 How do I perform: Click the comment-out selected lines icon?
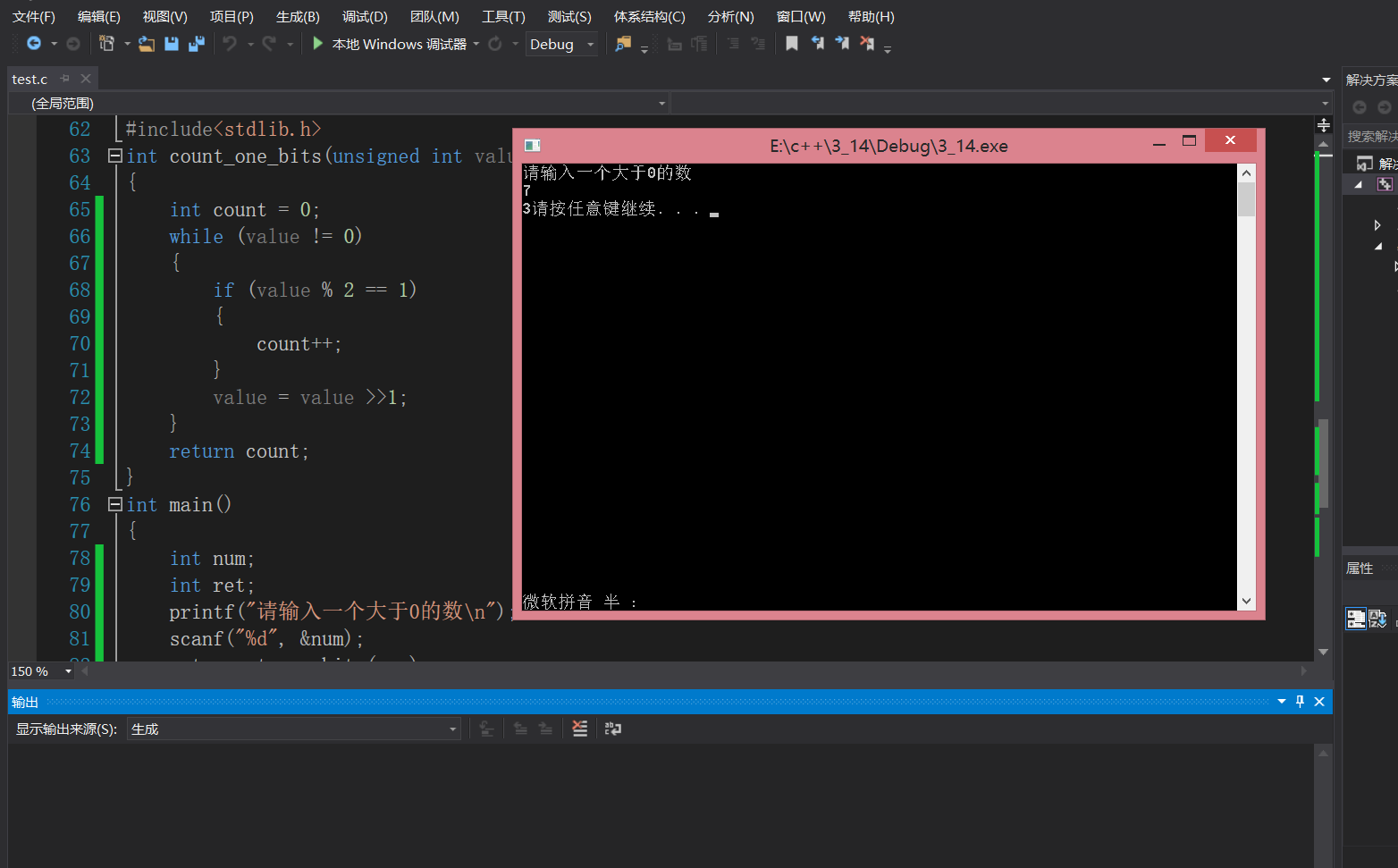(x=733, y=43)
